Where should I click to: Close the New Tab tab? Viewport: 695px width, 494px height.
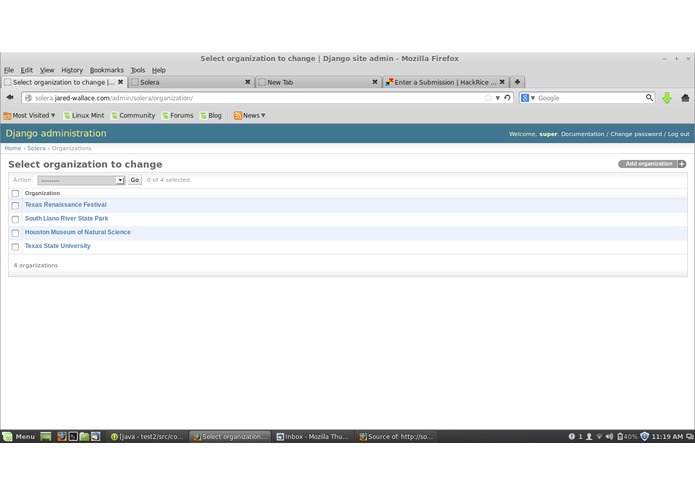pyautogui.click(x=375, y=82)
